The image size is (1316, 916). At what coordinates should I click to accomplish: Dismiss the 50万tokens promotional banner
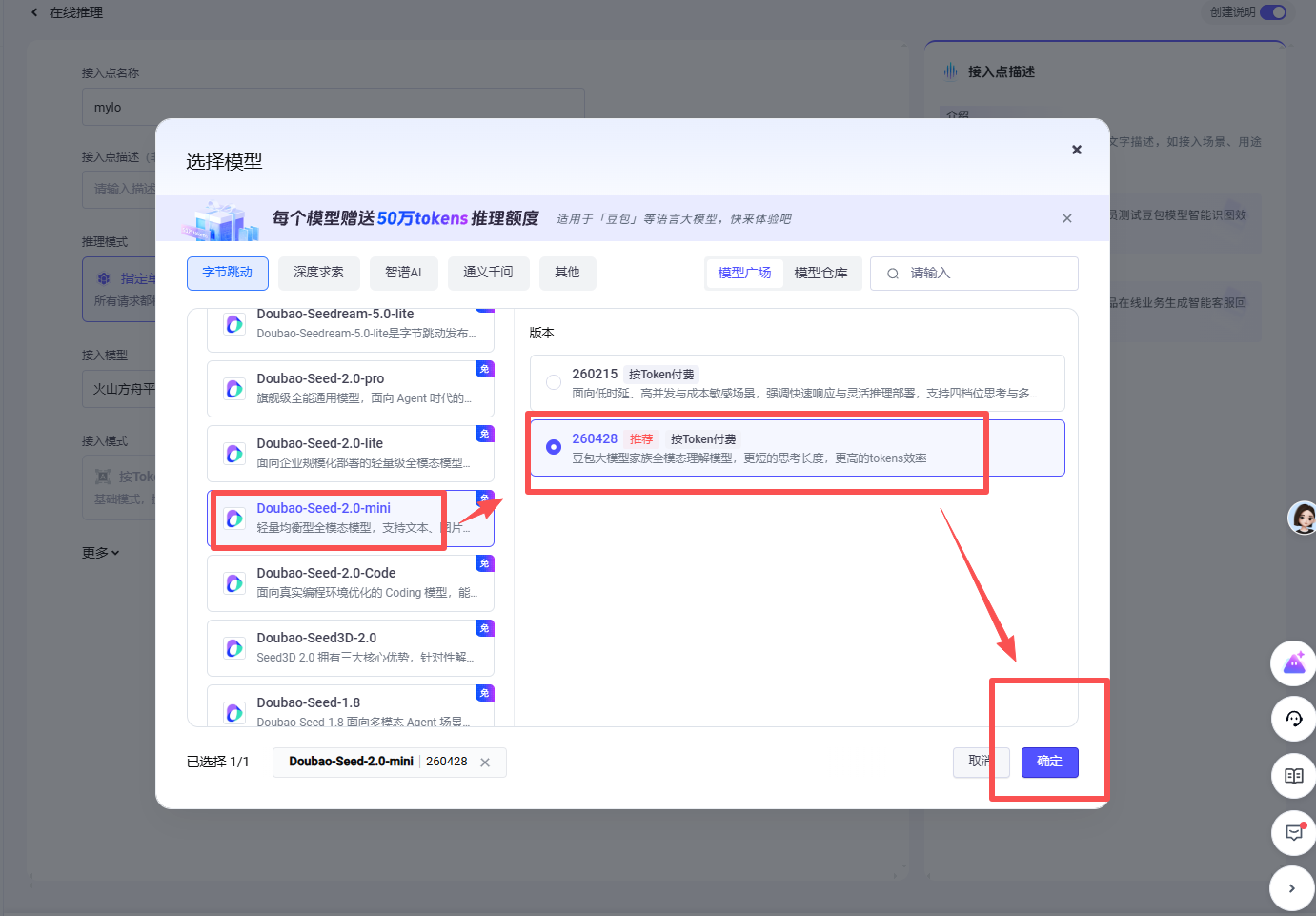[1067, 218]
